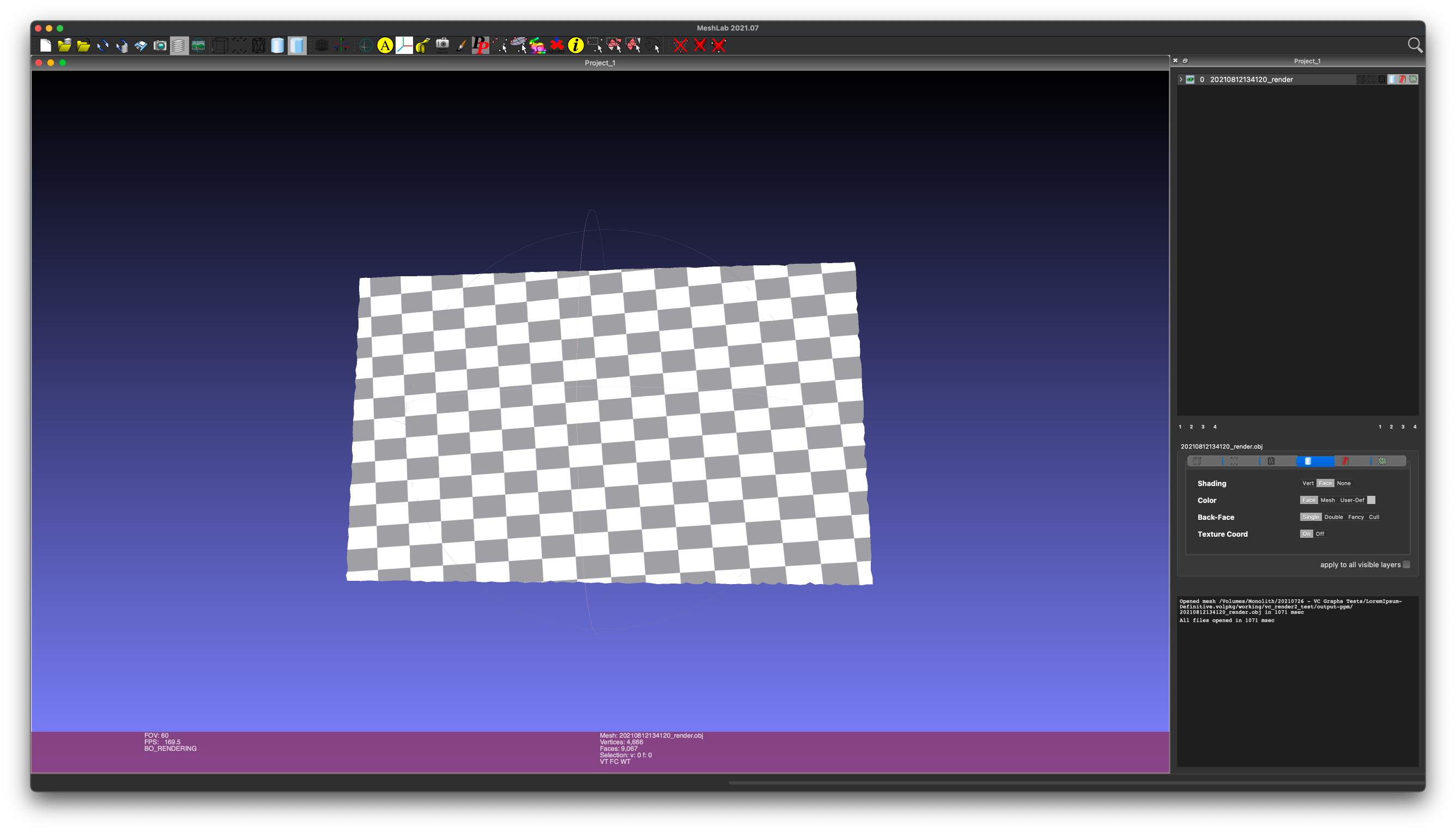
Task: Open the measuring tape tool
Action: coord(423,46)
